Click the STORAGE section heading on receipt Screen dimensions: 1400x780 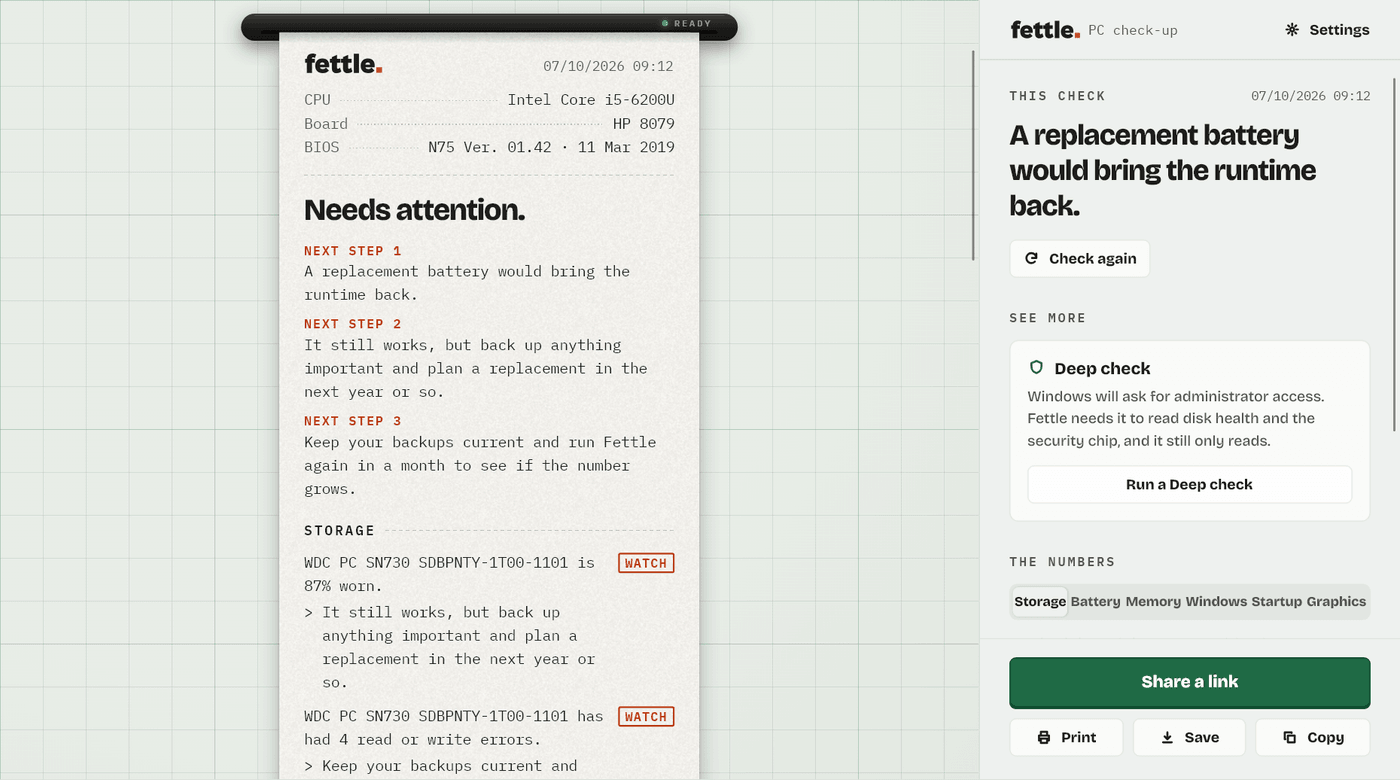click(x=340, y=531)
